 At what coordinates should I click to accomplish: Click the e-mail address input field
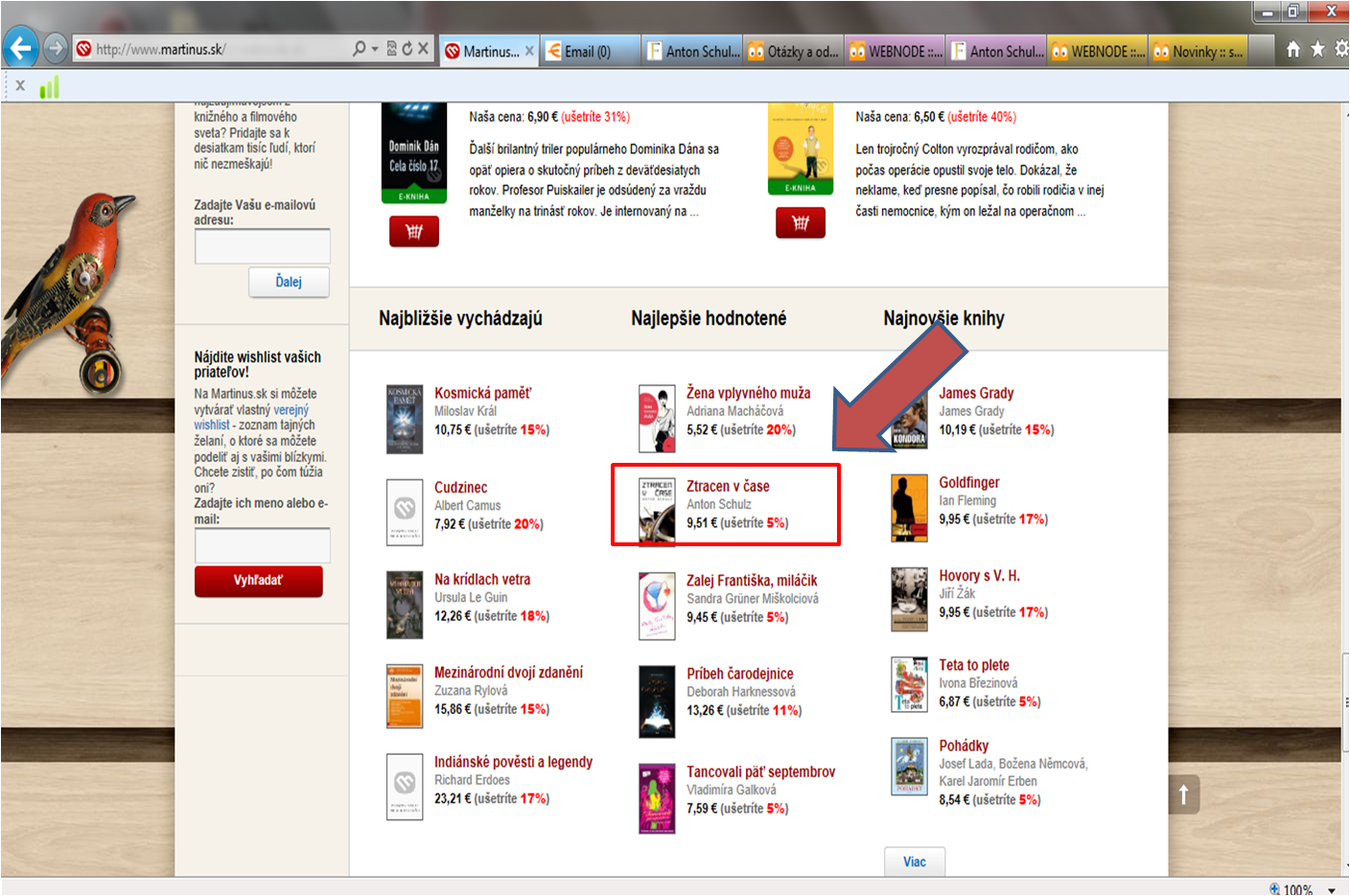pyautogui.click(x=262, y=246)
